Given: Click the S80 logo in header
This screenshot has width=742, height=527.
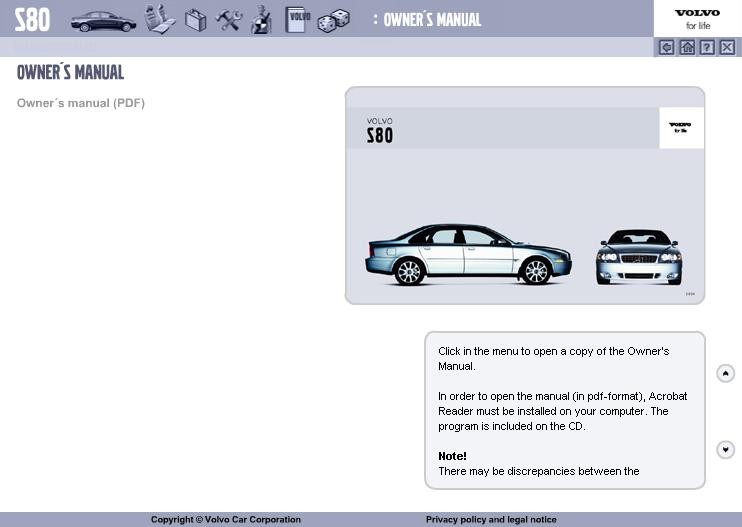Looking at the screenshot, I should click(x=32, y=20).
